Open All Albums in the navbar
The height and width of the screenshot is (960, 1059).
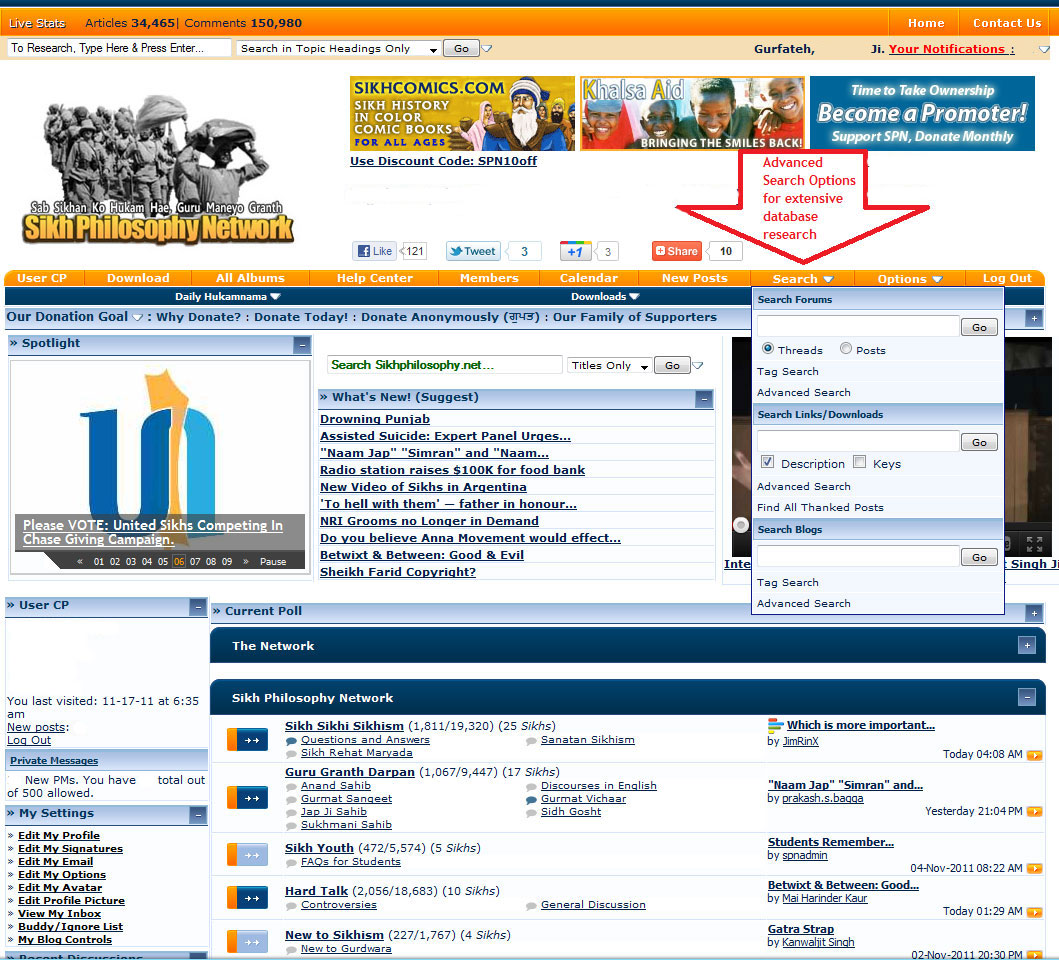[x=251, y=278]
